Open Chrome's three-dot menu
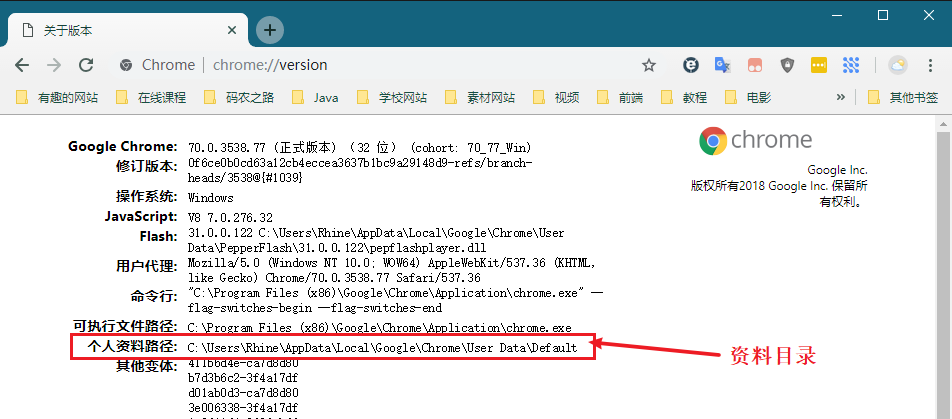952x419 pixels. pyautogui.click(x=930, y=65)
